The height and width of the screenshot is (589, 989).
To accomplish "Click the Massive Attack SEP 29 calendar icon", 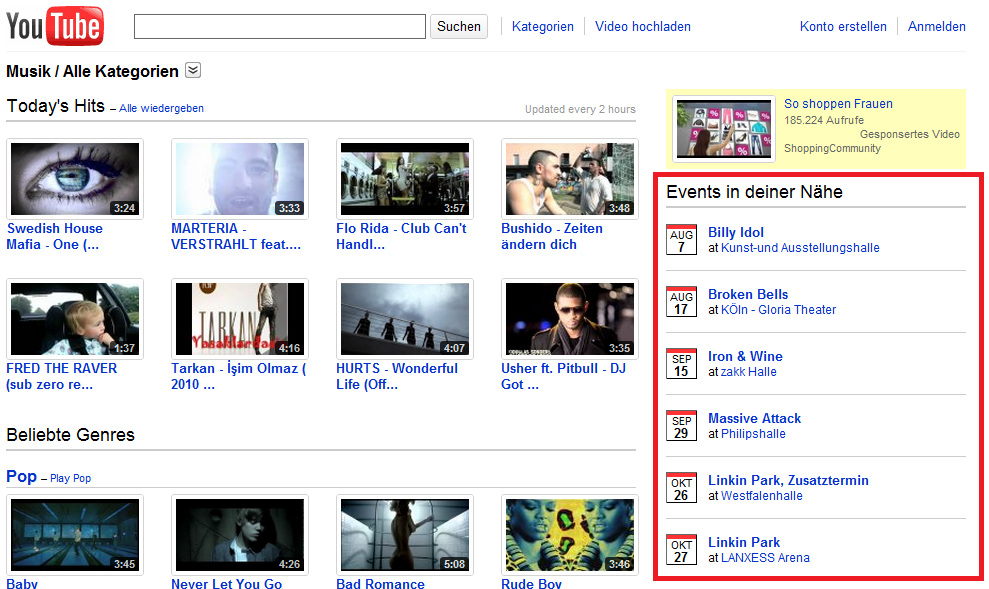I will (681, 426).
